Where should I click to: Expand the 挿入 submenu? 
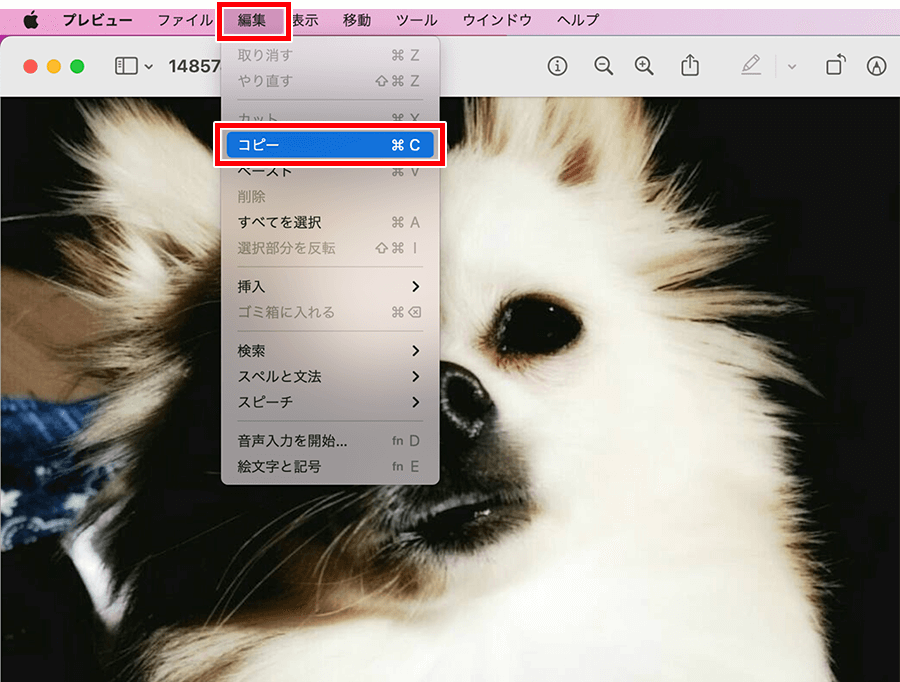tap(330, 286)
